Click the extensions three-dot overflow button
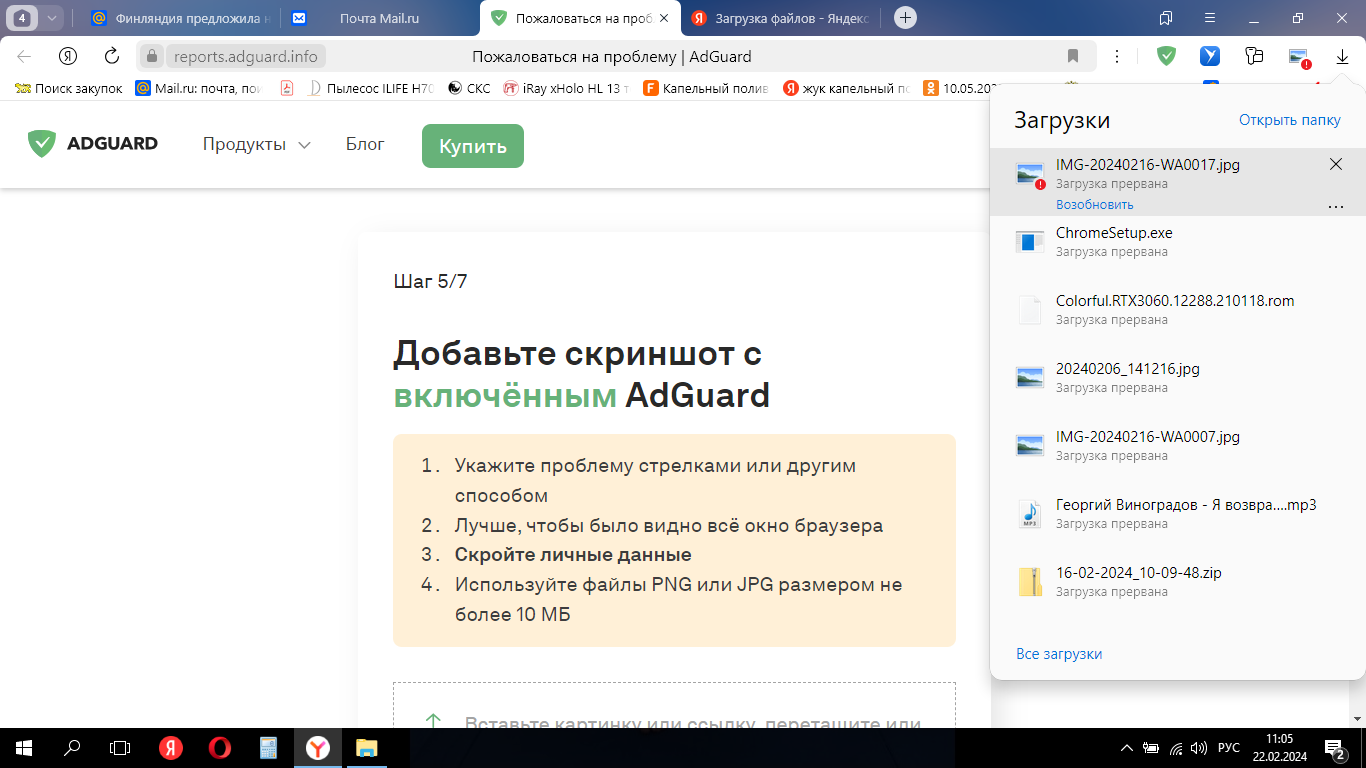 (x=1117, y=57)
